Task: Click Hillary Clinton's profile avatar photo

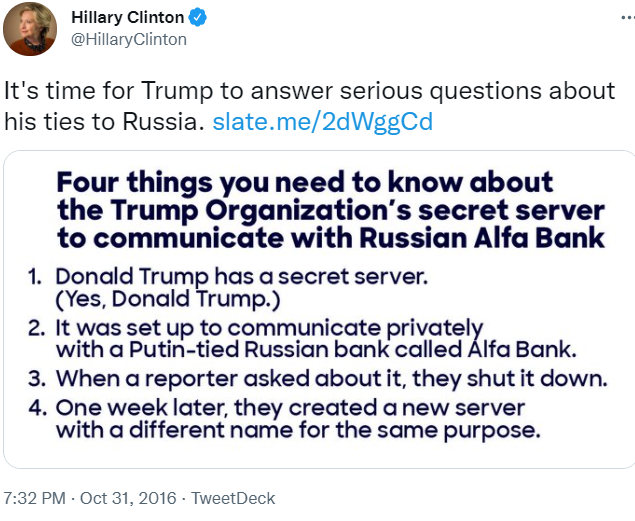Action: pyautogui.click(x=30, y=29)
